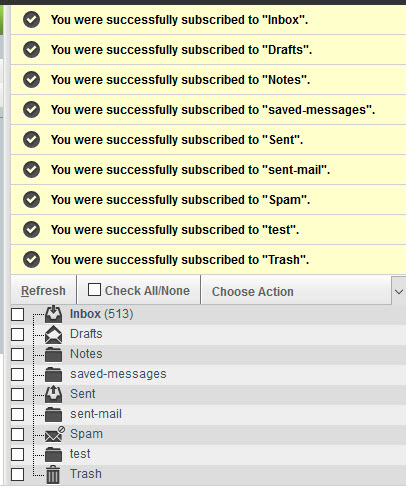Select the checkbox beside Trash
This screenshot has height=497, width=406.
[x=17, y=474]
